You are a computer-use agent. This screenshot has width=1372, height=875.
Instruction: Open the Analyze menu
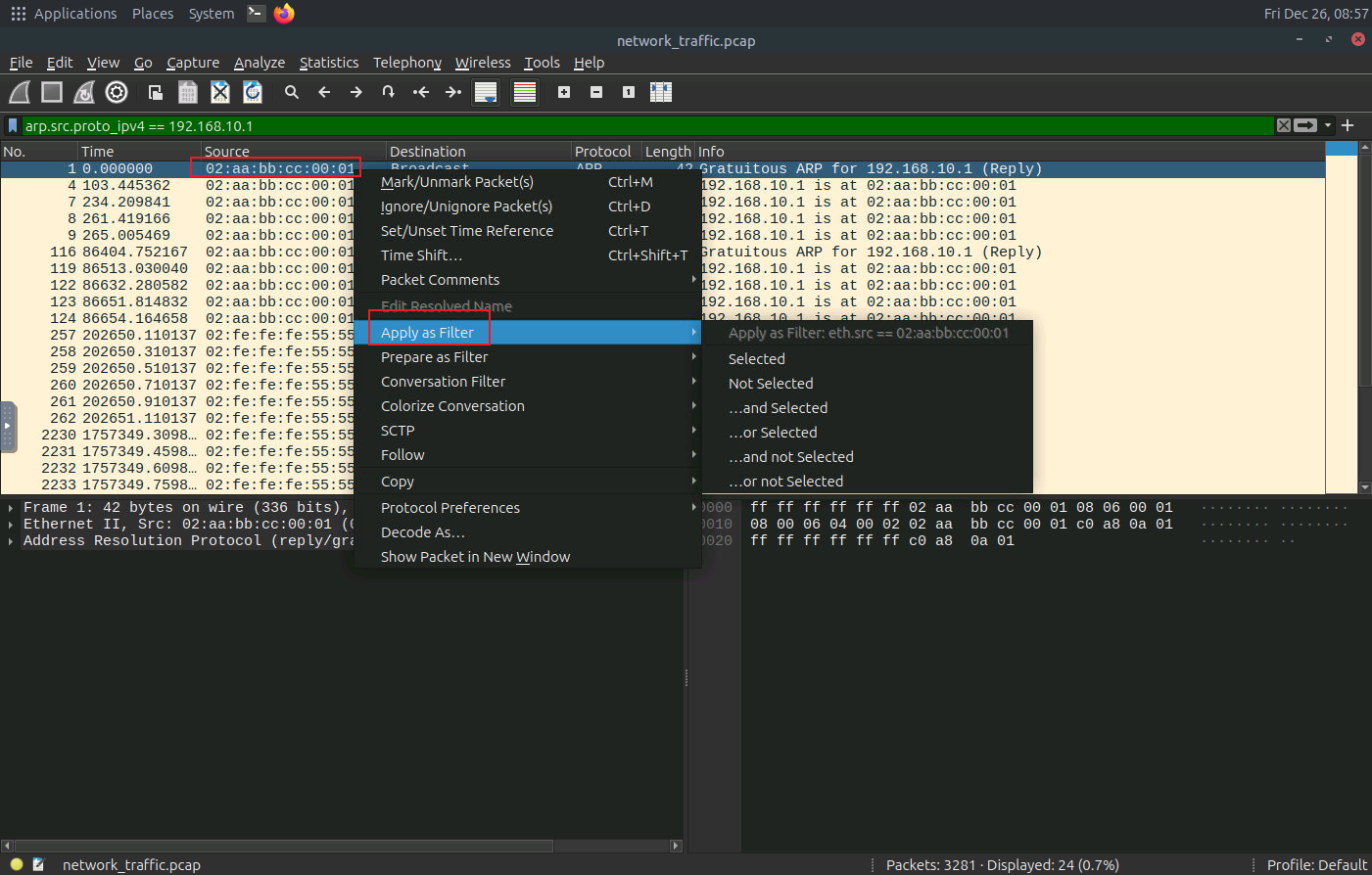[x=260, y=63]
